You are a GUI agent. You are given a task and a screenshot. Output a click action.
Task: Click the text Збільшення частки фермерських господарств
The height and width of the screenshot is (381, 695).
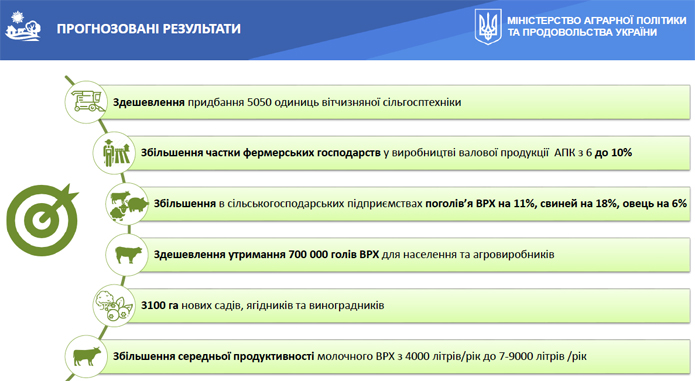tap(261, 153)
